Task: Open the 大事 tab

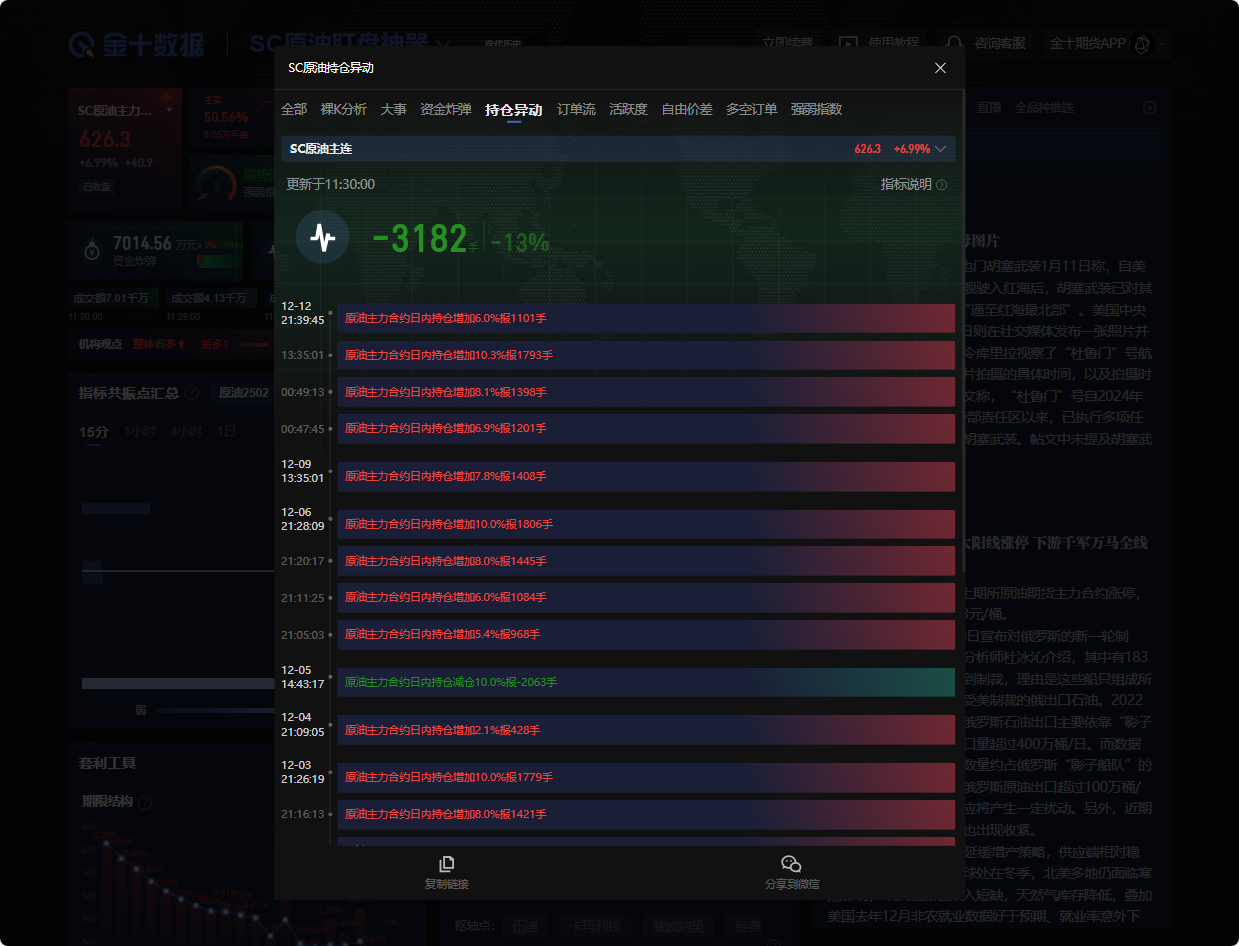Action: (x=393, y=109)
